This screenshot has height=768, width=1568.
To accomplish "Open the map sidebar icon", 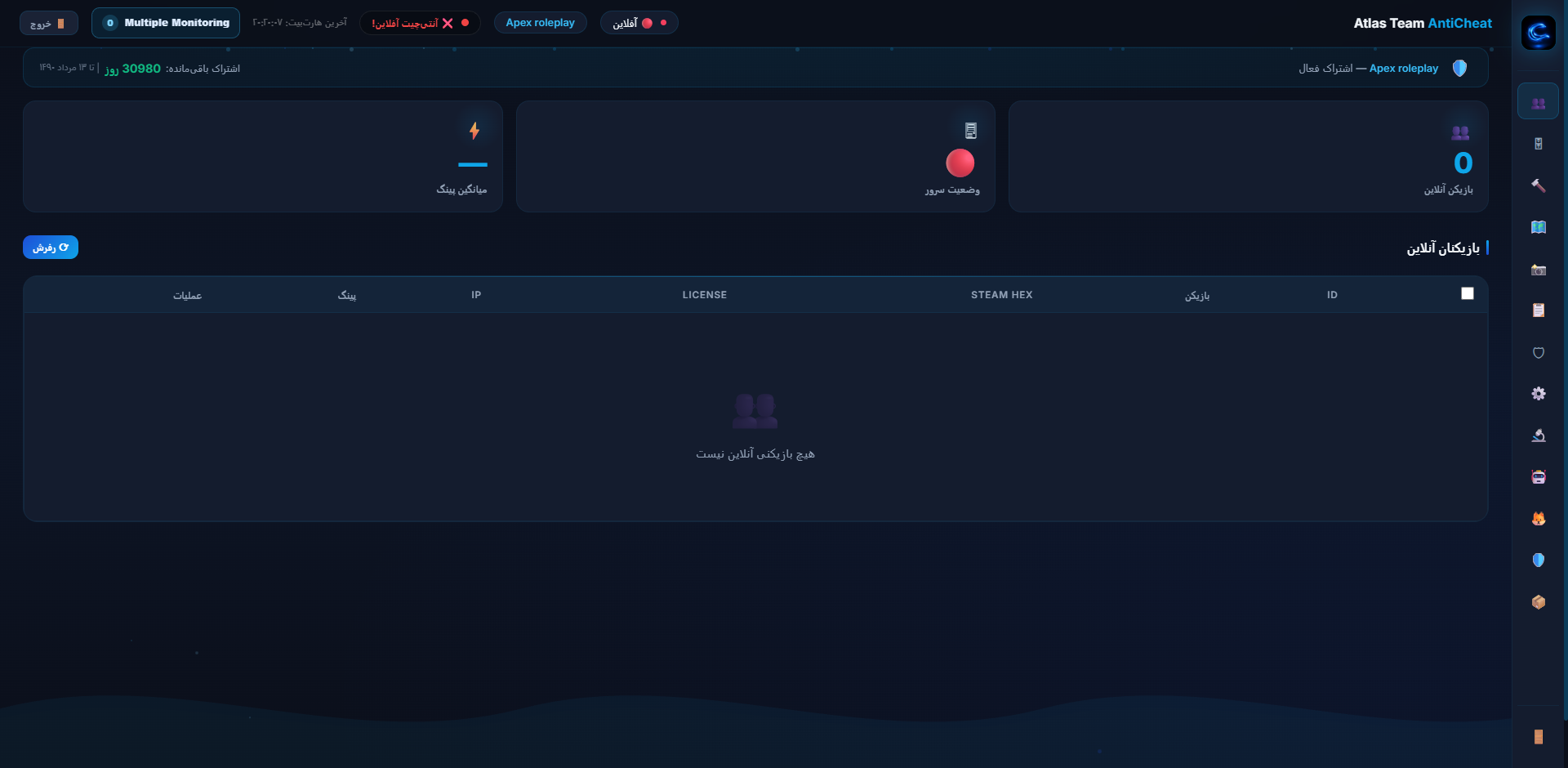I will (1538, 227).
